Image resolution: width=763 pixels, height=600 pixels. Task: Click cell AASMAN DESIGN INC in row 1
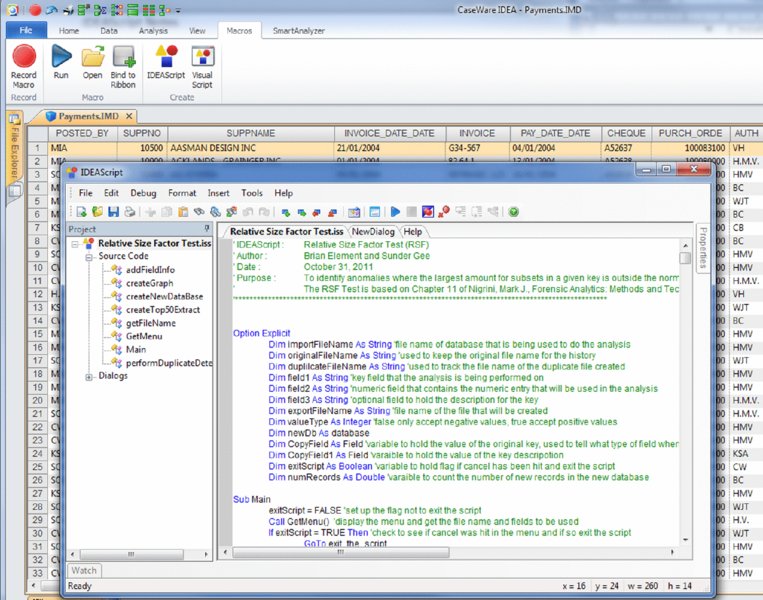click(251, 148)
